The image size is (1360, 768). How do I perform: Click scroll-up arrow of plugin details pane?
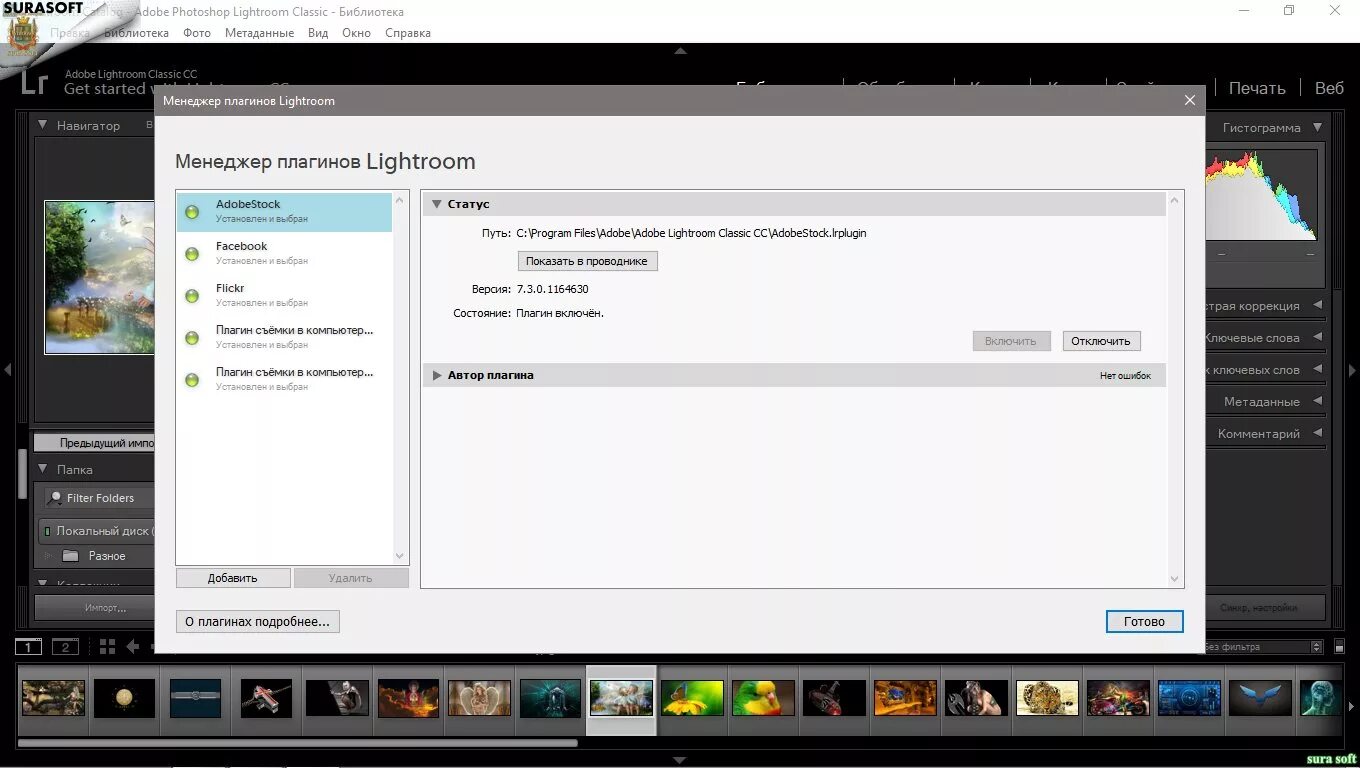tap(1175, 201)
